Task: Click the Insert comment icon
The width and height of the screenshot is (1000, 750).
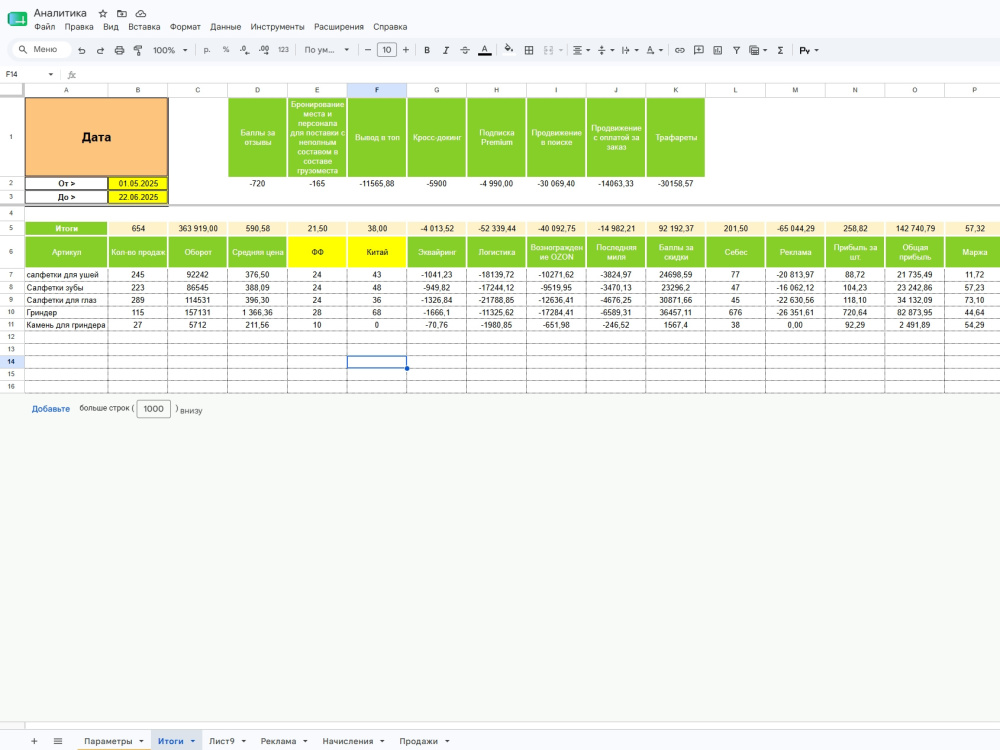Action: coord(698,50)
